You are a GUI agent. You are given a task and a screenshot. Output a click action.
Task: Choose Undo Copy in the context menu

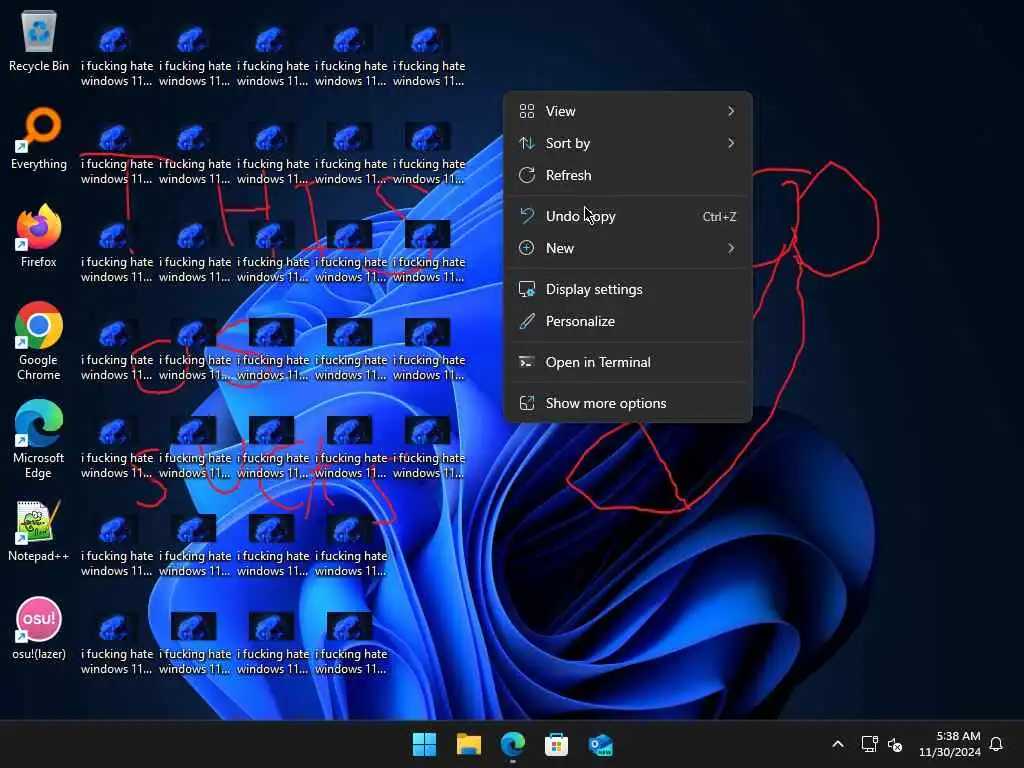628,216
